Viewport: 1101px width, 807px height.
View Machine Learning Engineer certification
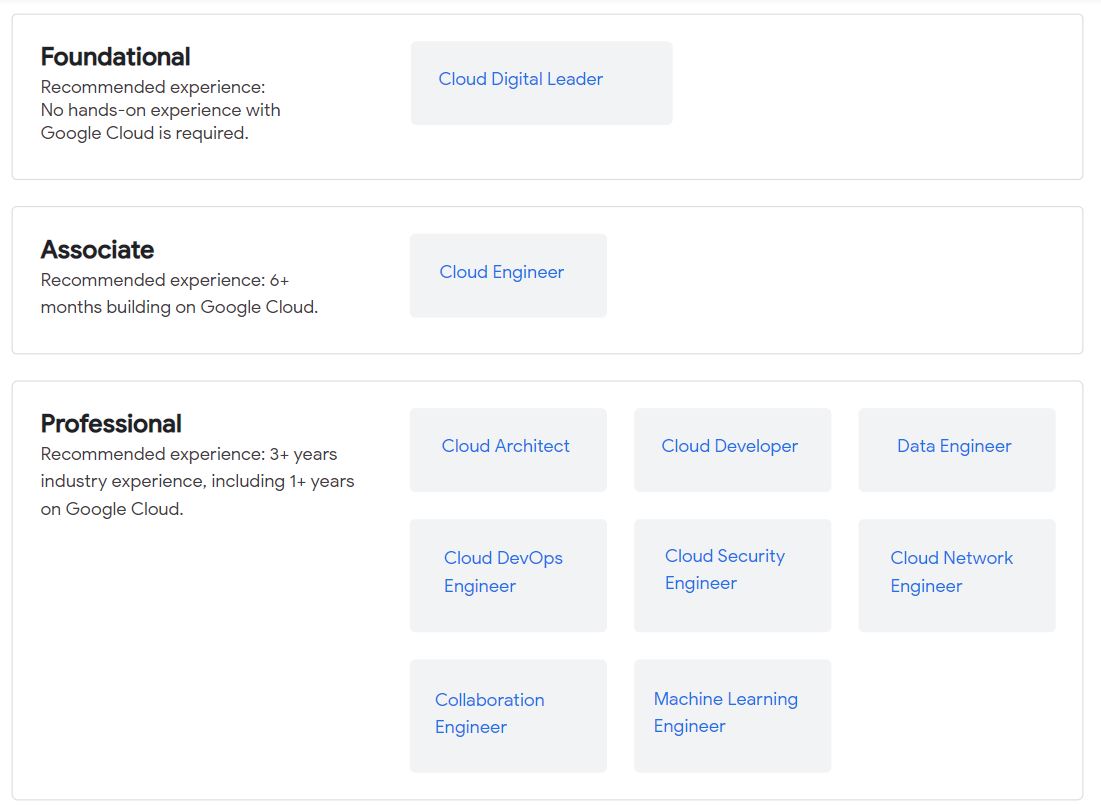tap(732, 716)
